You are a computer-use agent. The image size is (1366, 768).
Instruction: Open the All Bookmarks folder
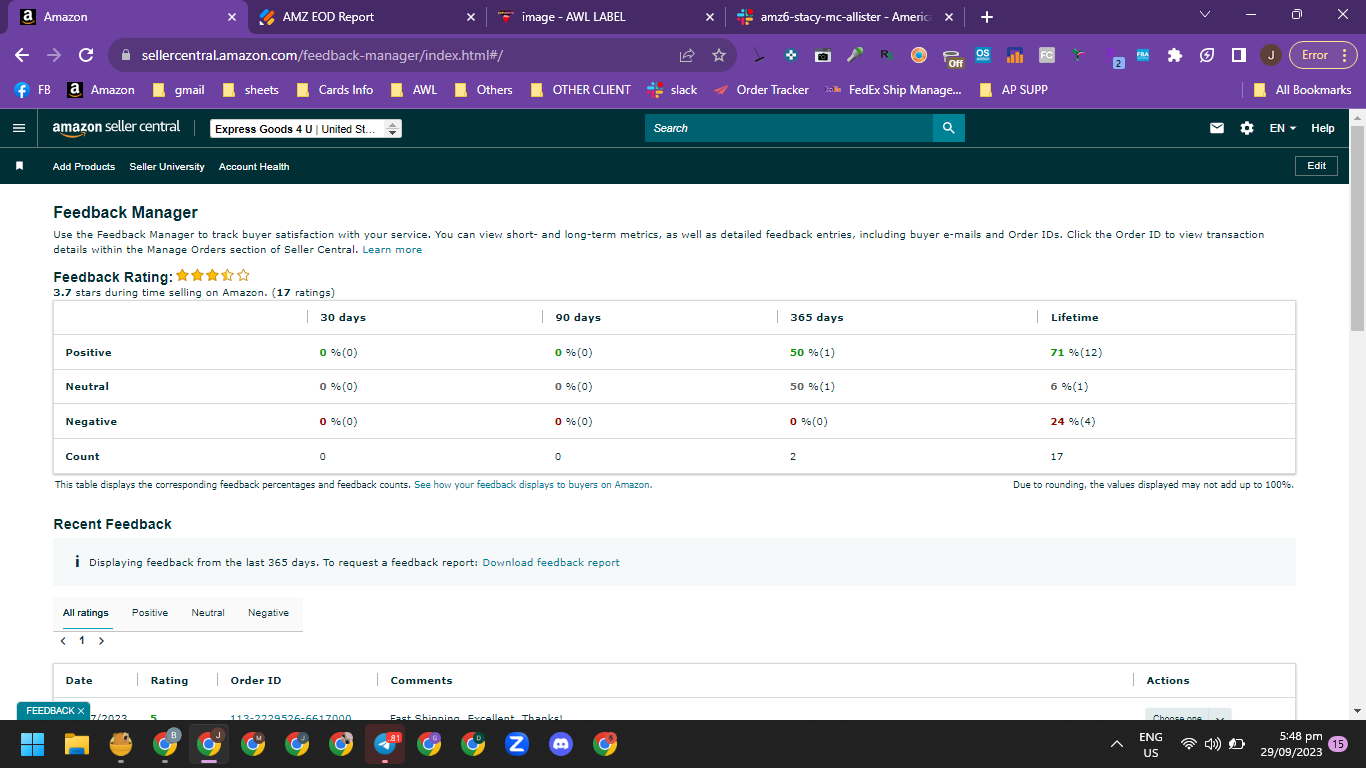[1302, 89]
